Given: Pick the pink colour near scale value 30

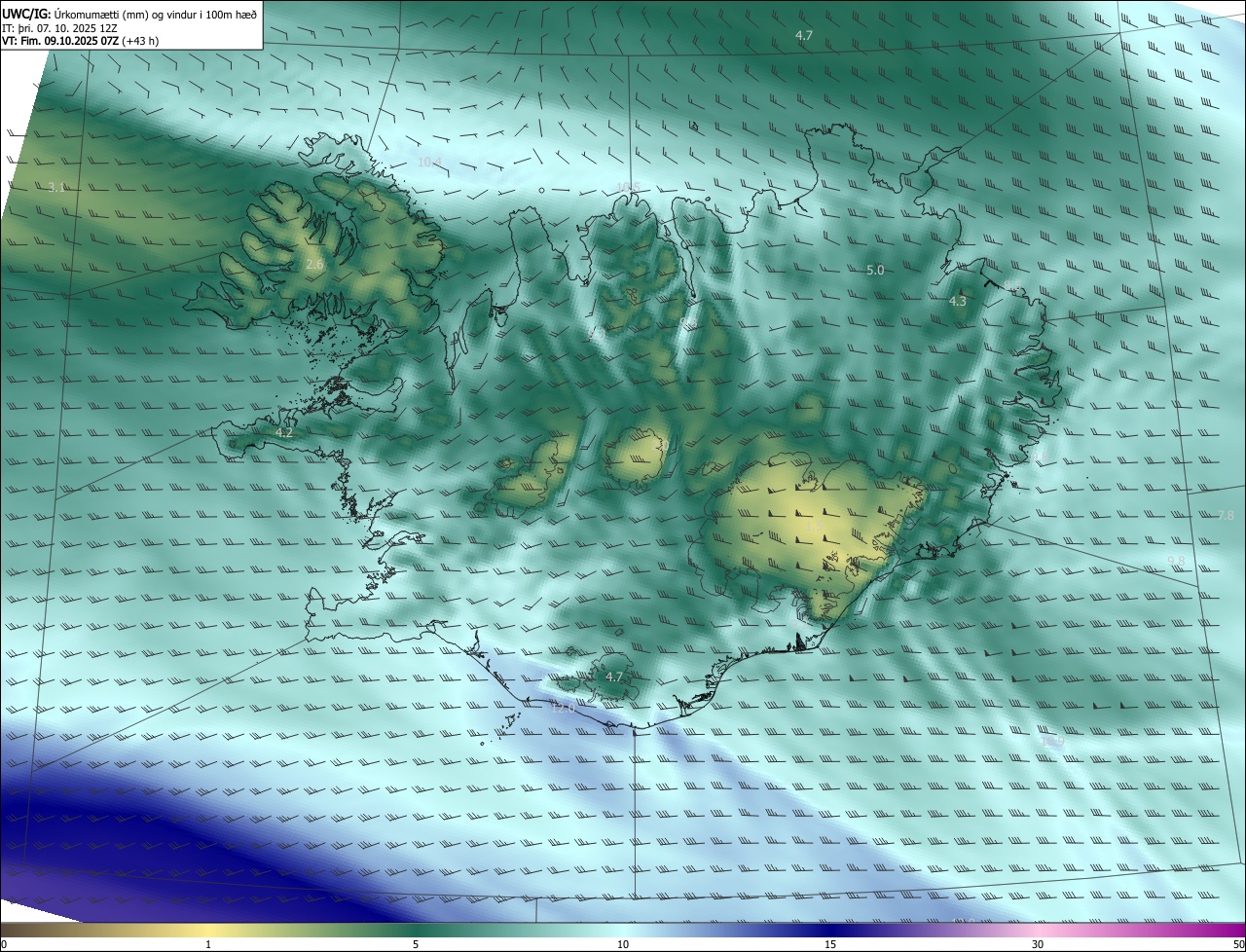Looking at the screenshot, I should click(1038, 931).
